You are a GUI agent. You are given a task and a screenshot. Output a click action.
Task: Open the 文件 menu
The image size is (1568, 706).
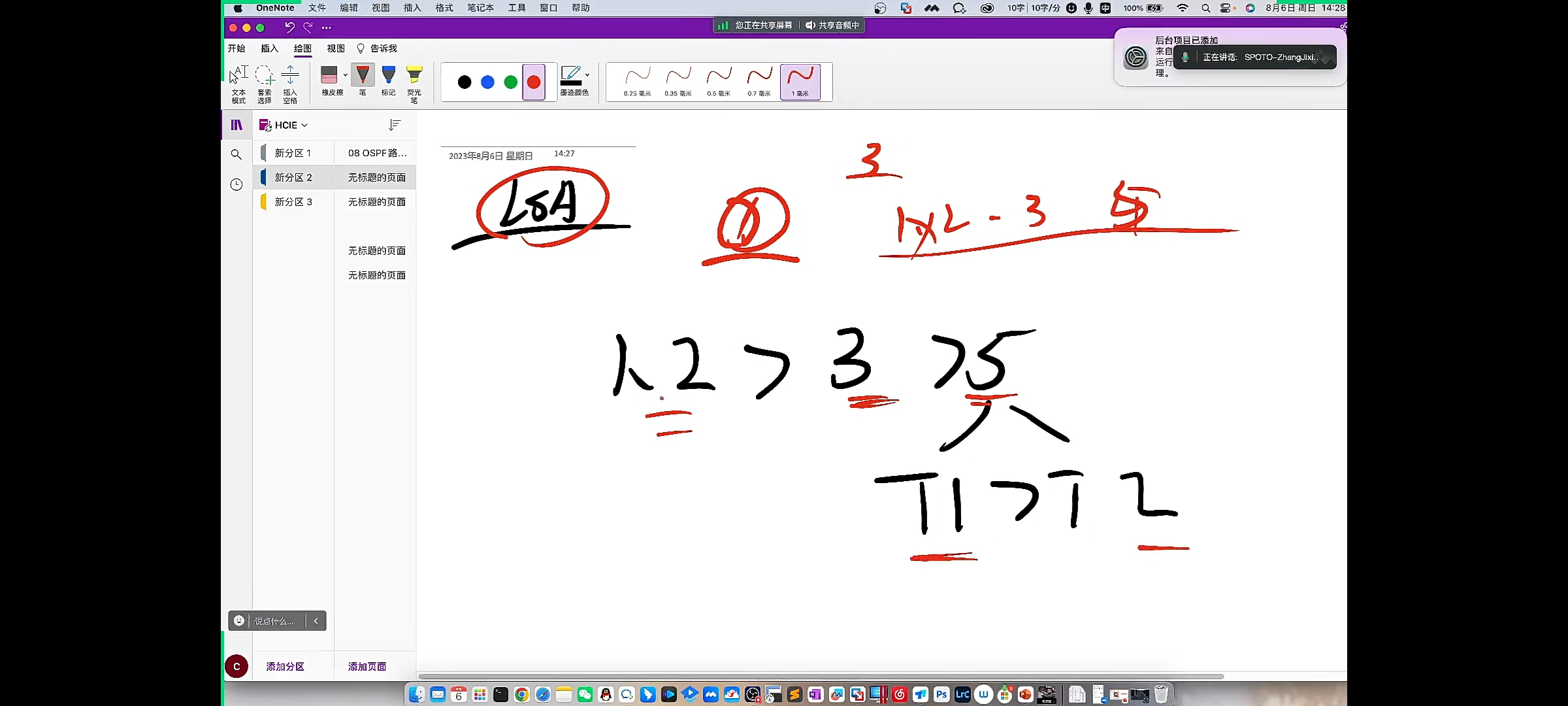(317, 8)
